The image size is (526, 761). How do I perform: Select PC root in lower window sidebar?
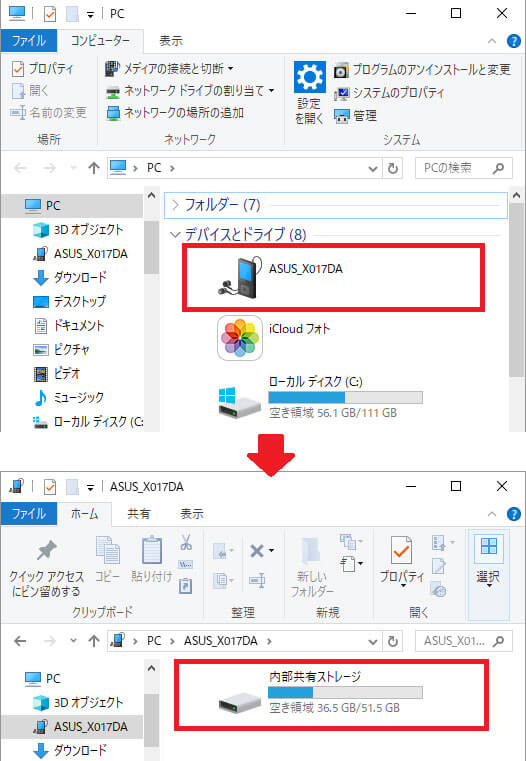[43, 678]
